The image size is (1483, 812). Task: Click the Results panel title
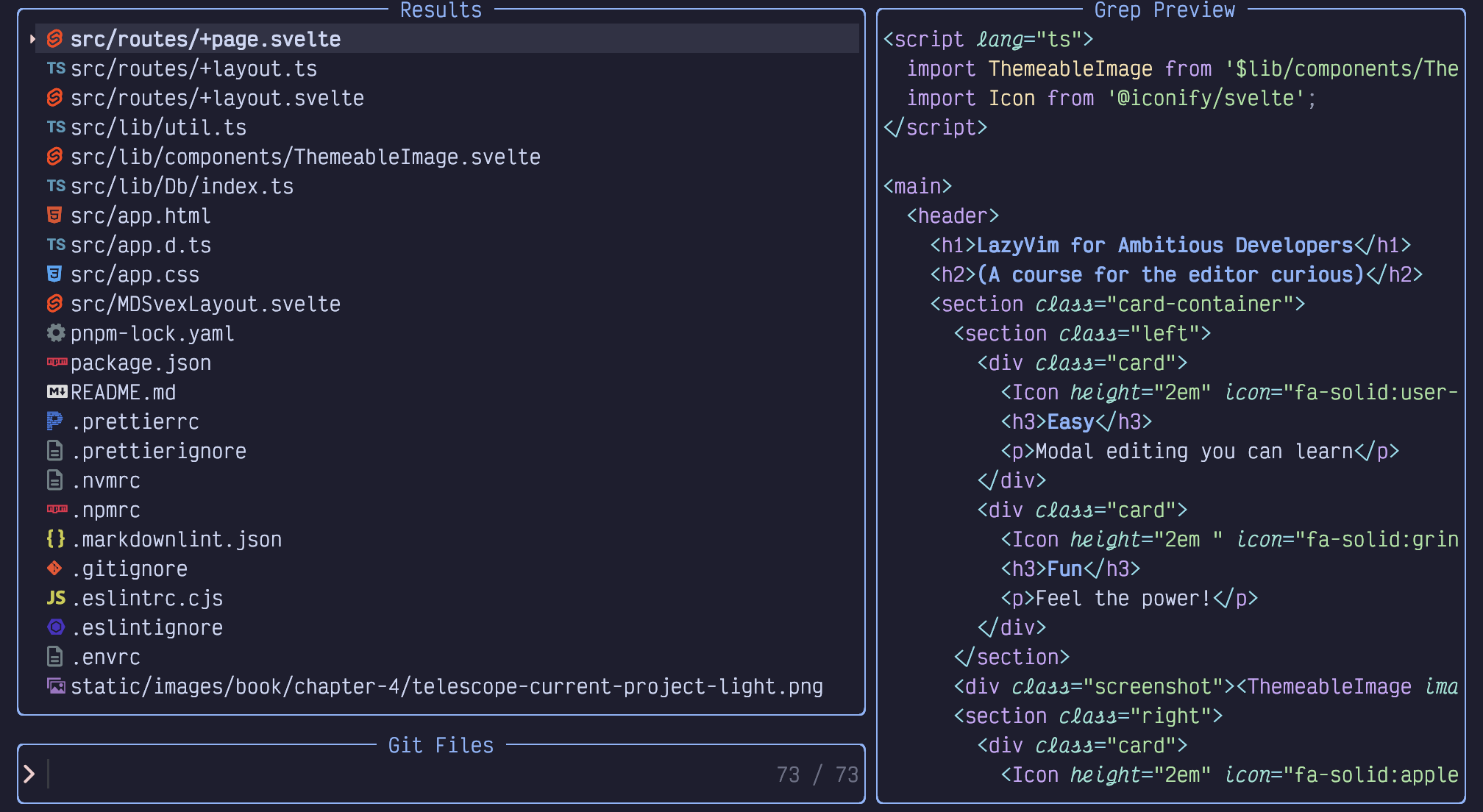(x=441, y=10)
